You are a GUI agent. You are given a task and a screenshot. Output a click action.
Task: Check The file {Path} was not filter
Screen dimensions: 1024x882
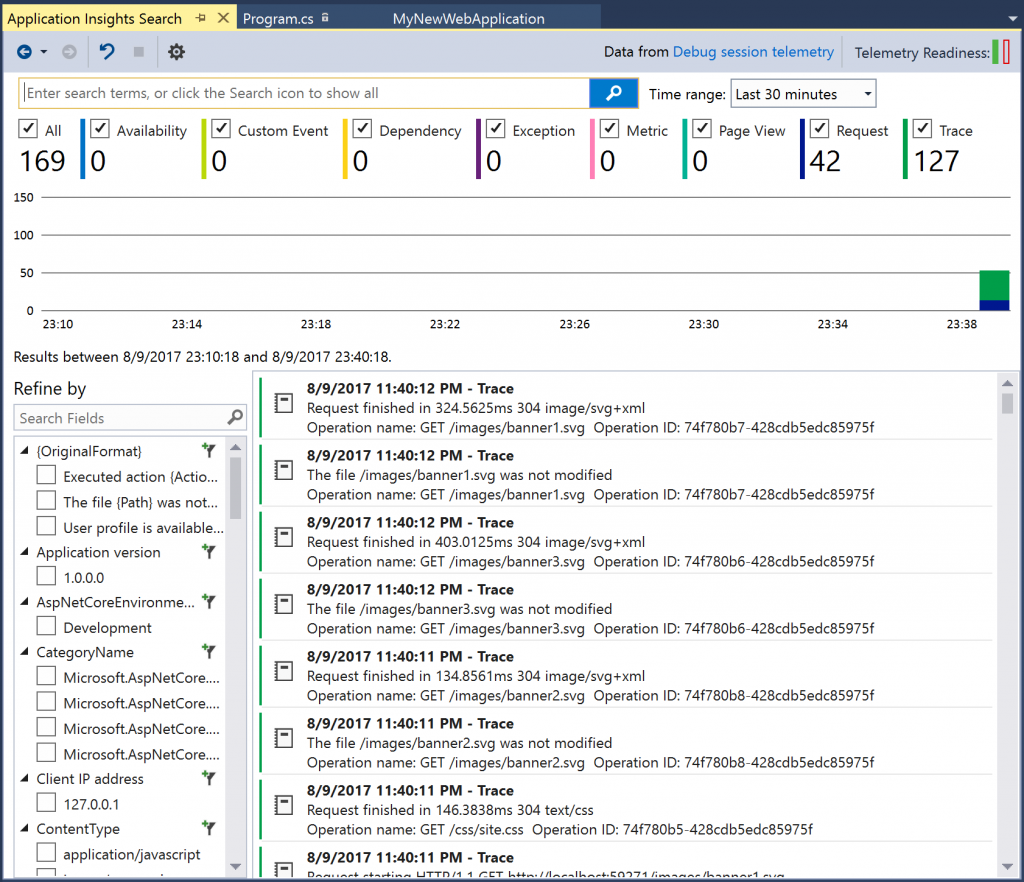coord(46,500)
